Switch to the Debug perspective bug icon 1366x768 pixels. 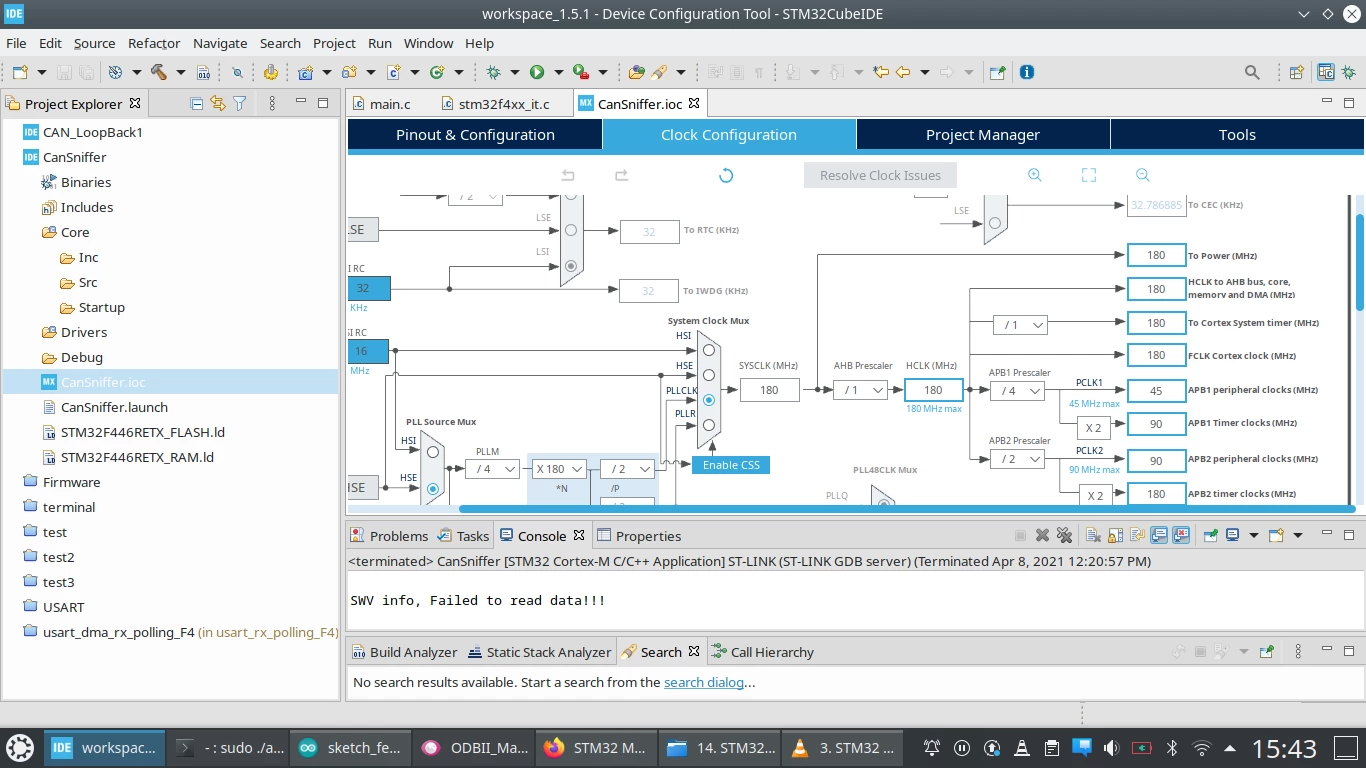(1349, 72)
